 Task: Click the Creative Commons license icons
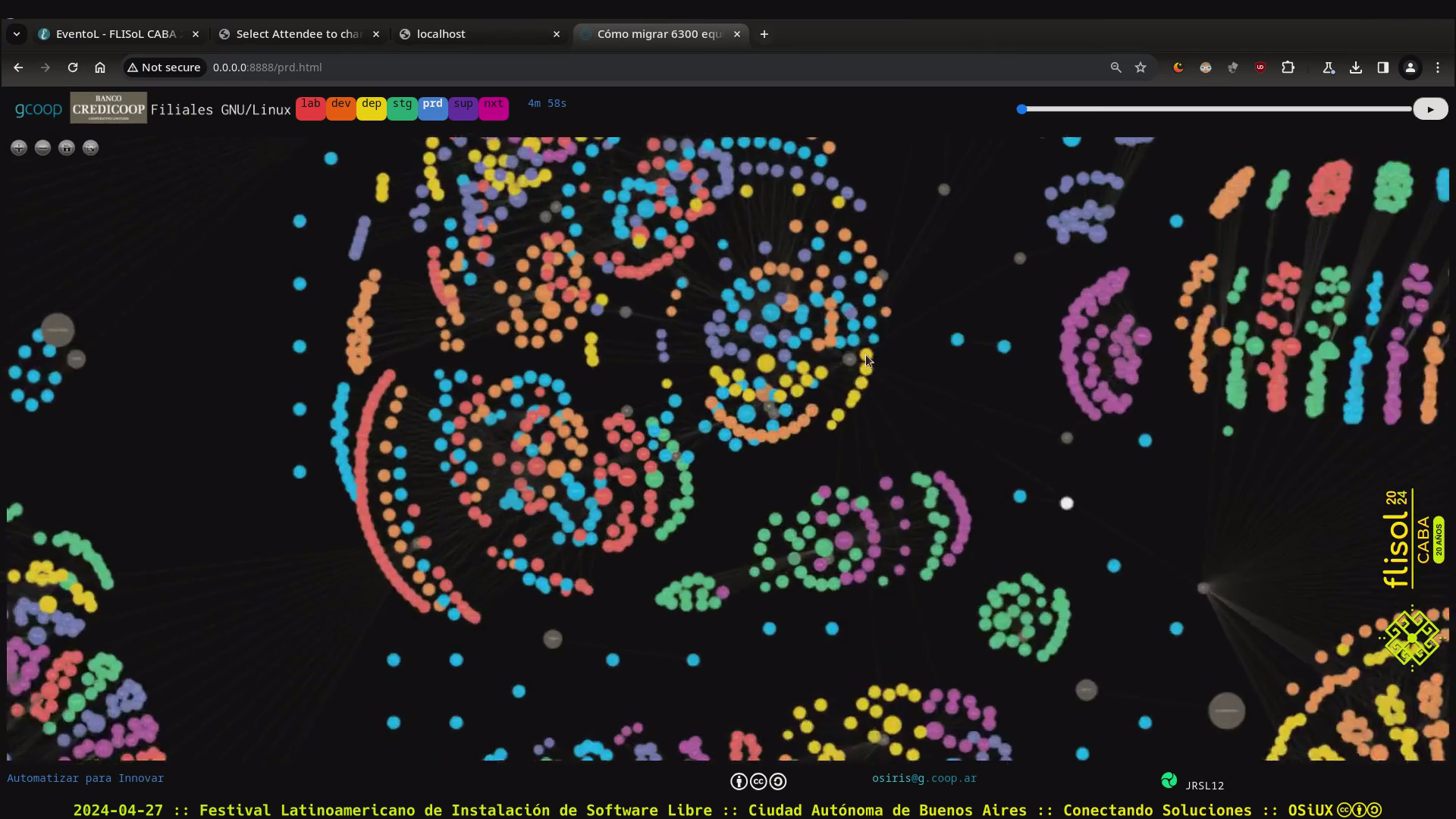point(758,781)
